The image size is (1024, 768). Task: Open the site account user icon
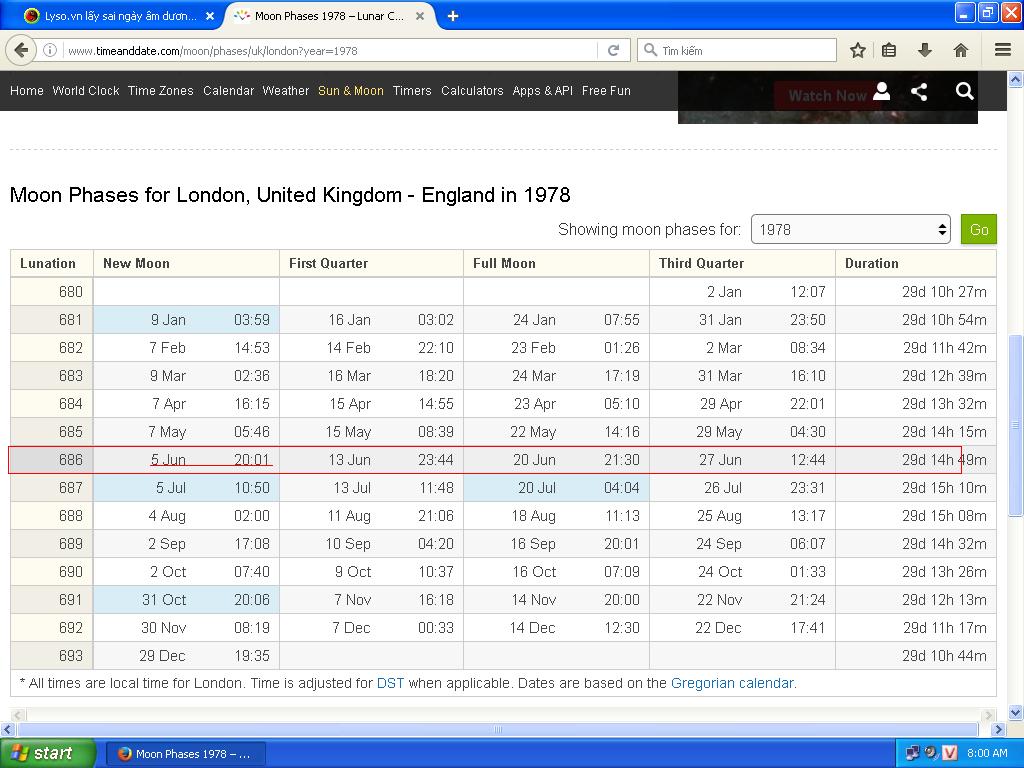pos(881,91)
